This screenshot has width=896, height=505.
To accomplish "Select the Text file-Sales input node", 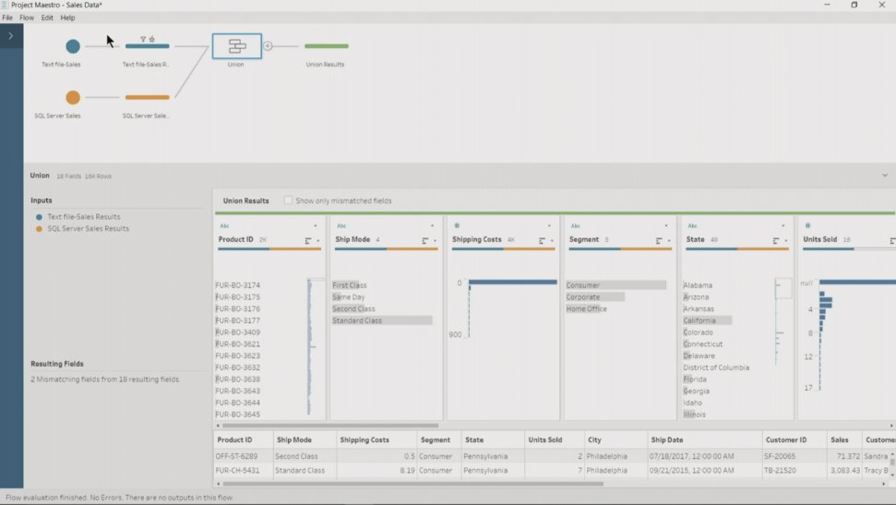I will [73, 46].
